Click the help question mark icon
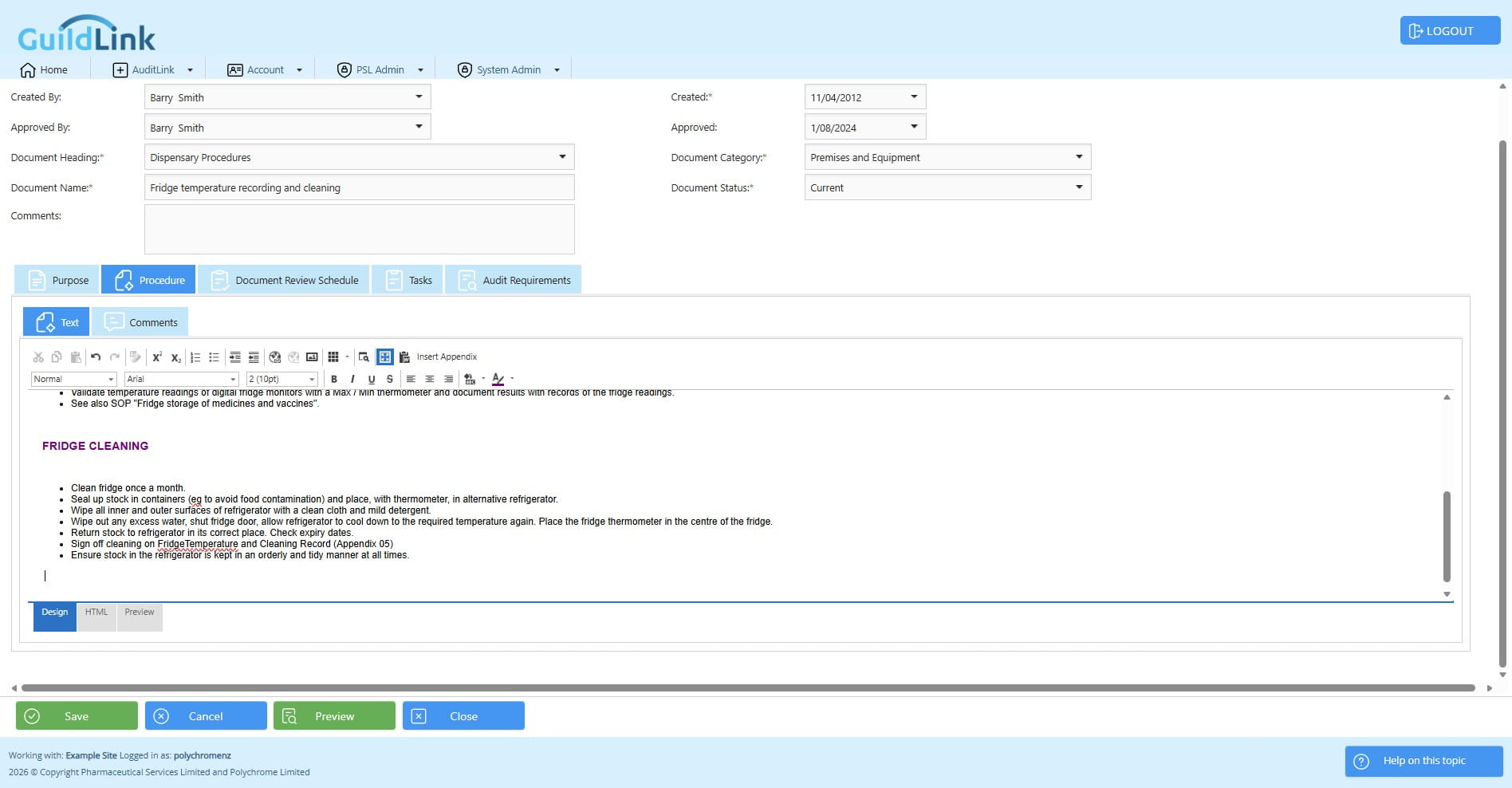The image size is (1512, 788). click(x=1361, y=761)
